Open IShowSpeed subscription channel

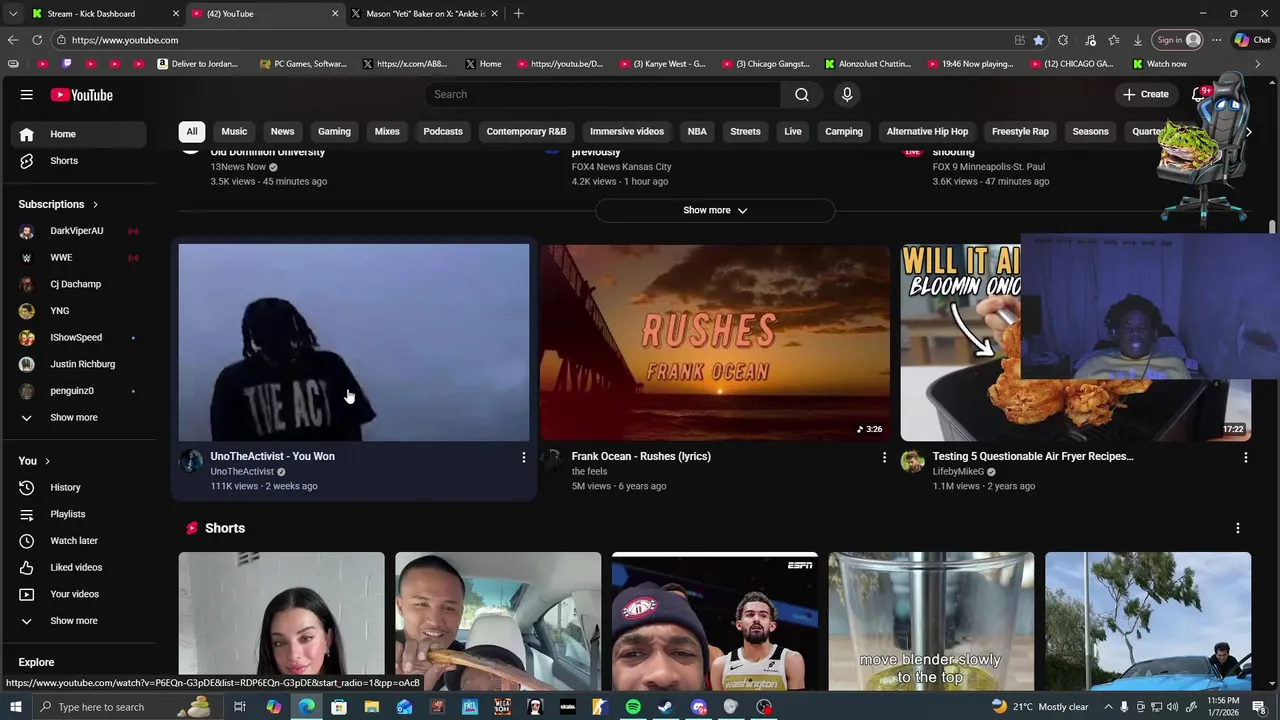pos(79,337)
